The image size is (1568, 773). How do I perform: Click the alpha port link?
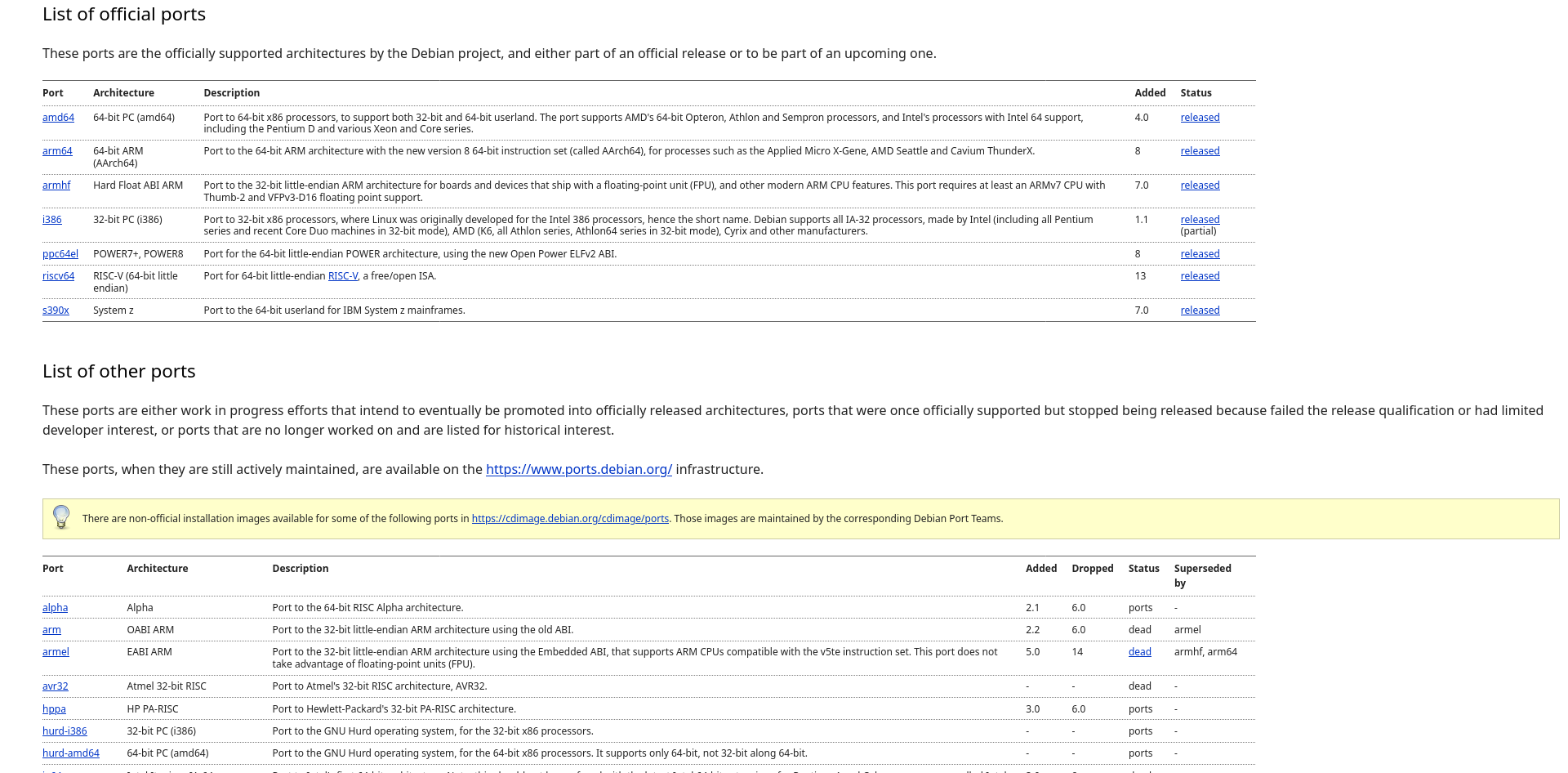(55, 608)
